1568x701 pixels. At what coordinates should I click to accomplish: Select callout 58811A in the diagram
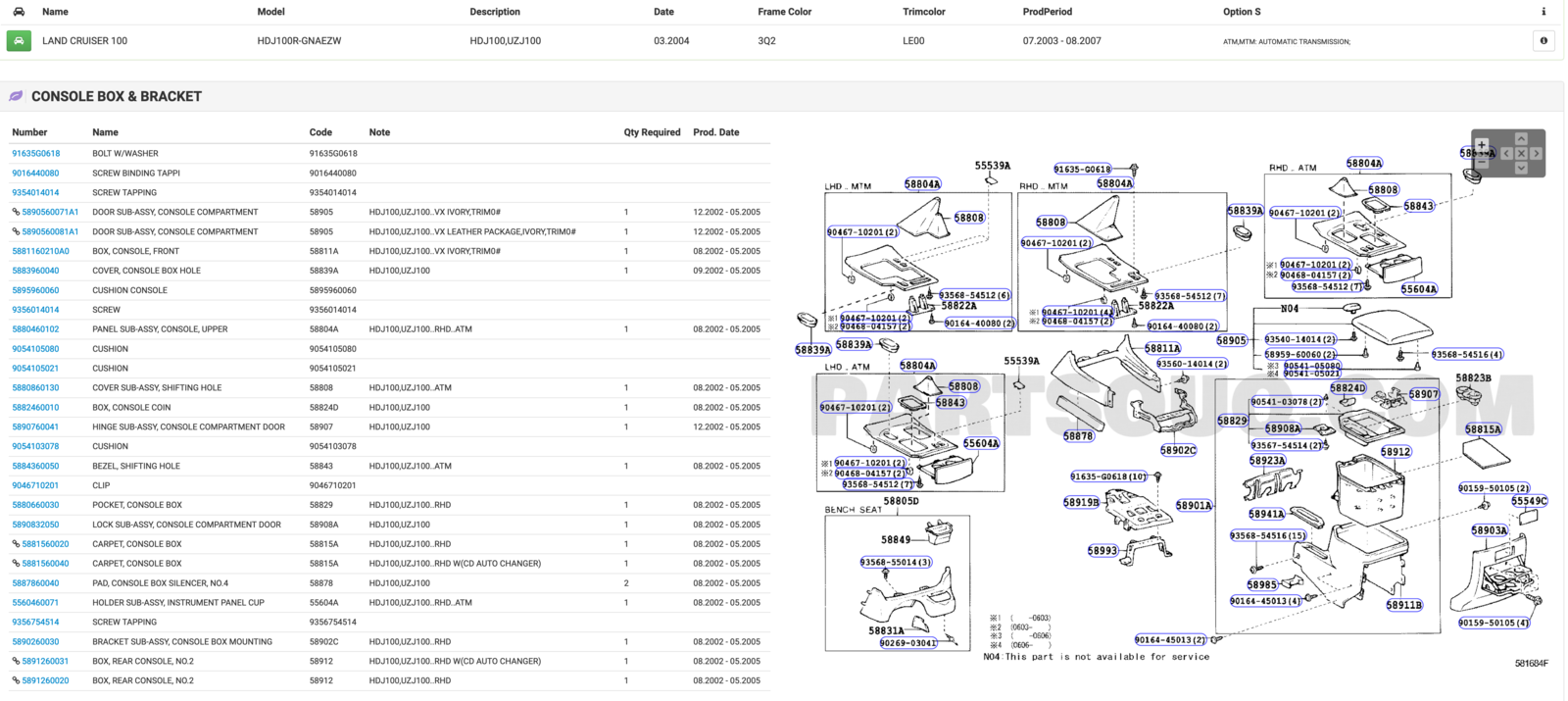(x=1162, y=348)
